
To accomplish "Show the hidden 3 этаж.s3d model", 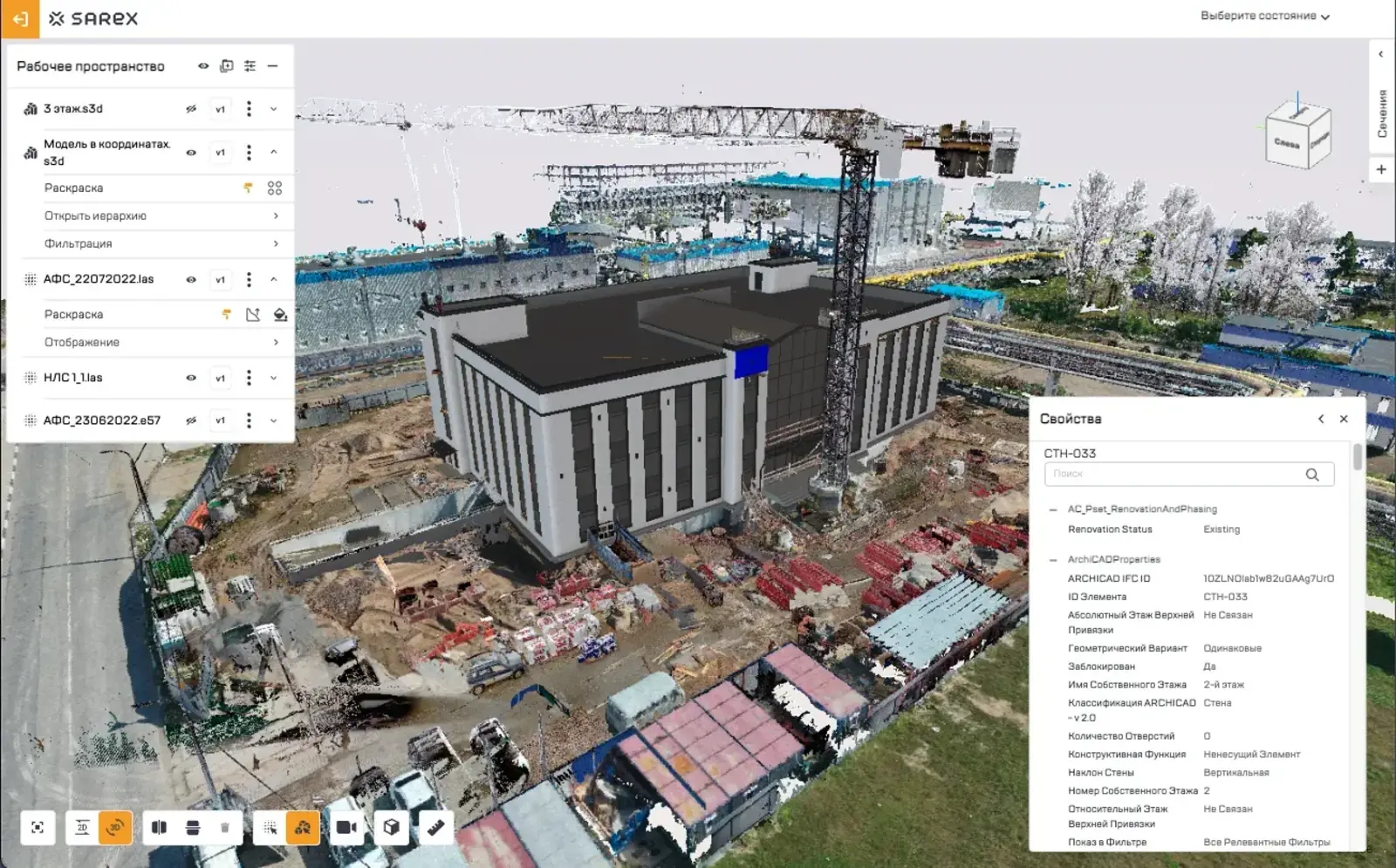I will point(191,109).
